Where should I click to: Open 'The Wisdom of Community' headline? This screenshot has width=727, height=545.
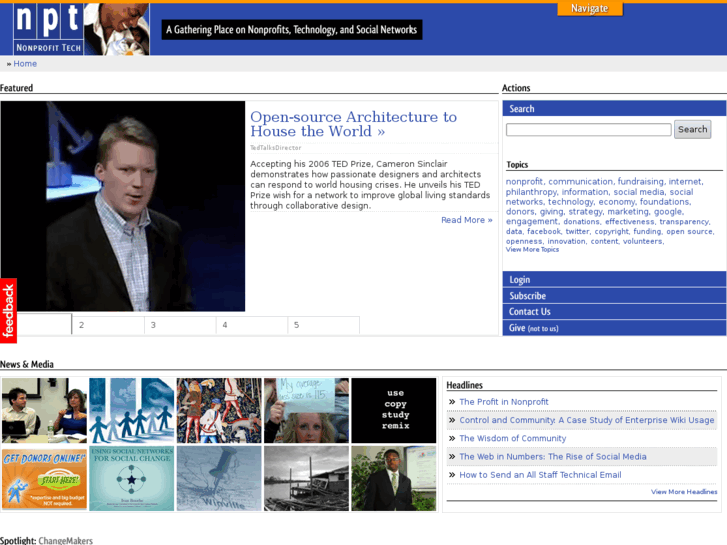512,438
